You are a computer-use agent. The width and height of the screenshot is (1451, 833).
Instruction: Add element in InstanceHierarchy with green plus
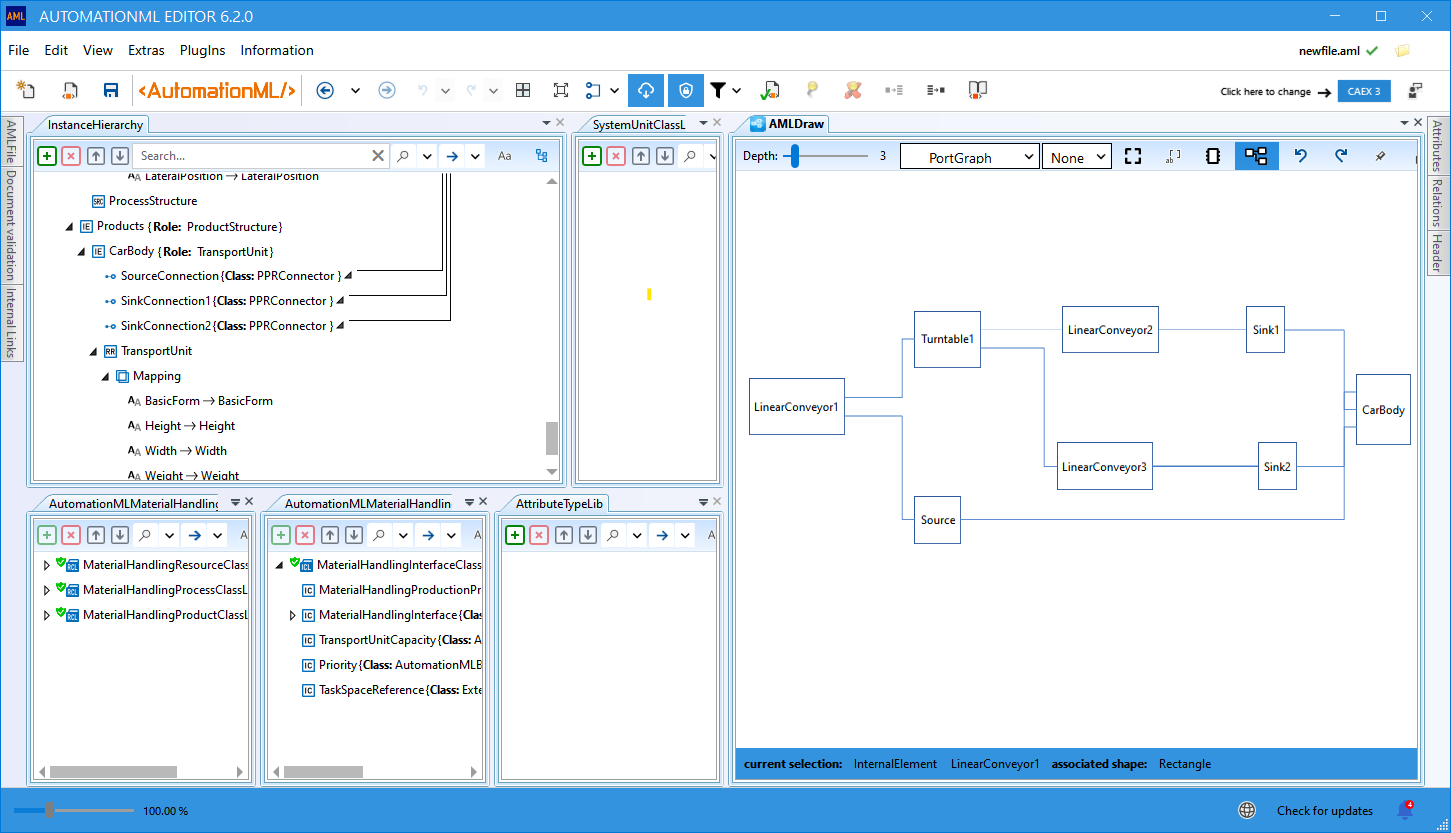pyautogui.click(x=47, y=156)
